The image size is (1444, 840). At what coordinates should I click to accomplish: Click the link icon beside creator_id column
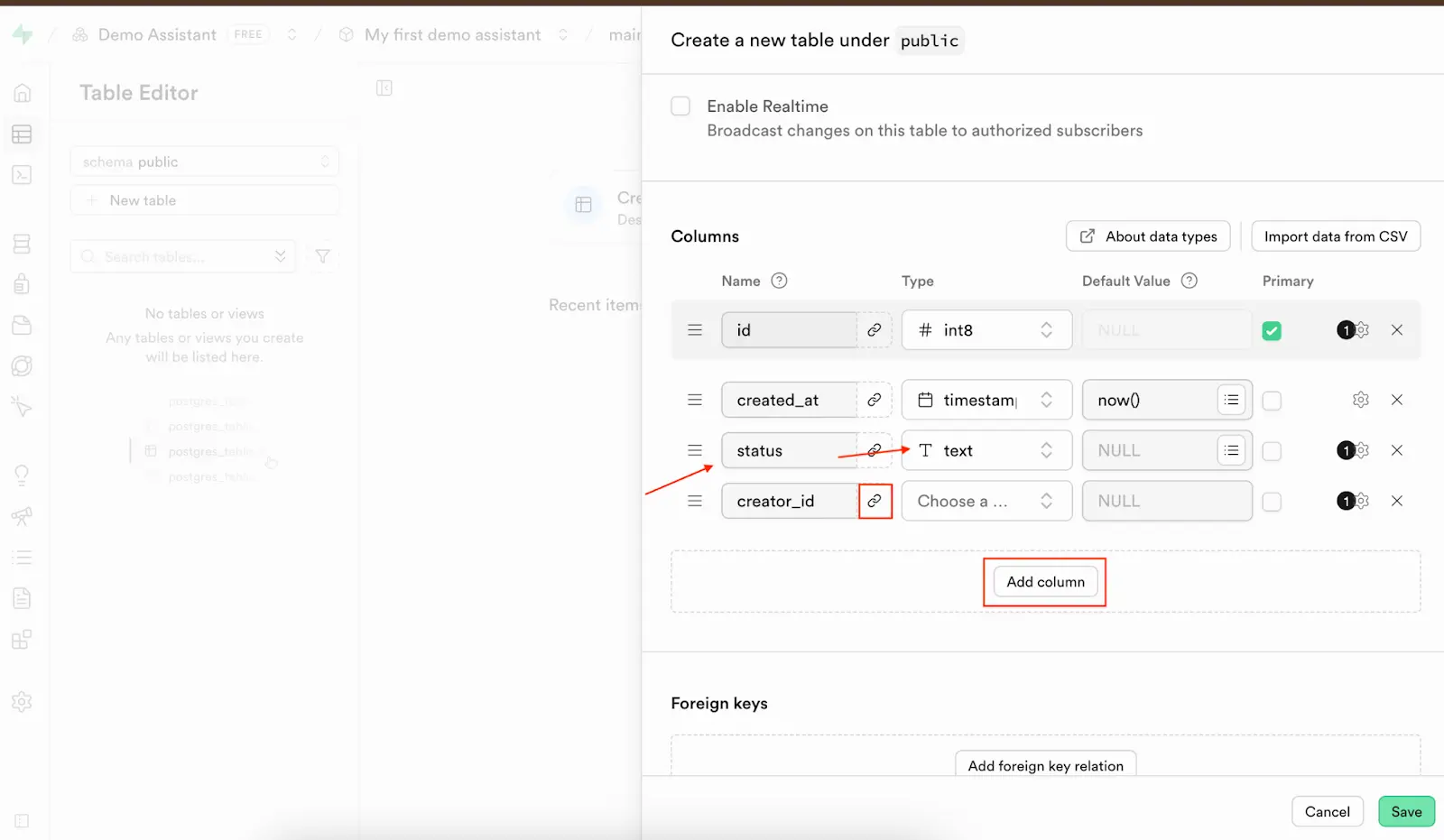click(x=874, y=501)
